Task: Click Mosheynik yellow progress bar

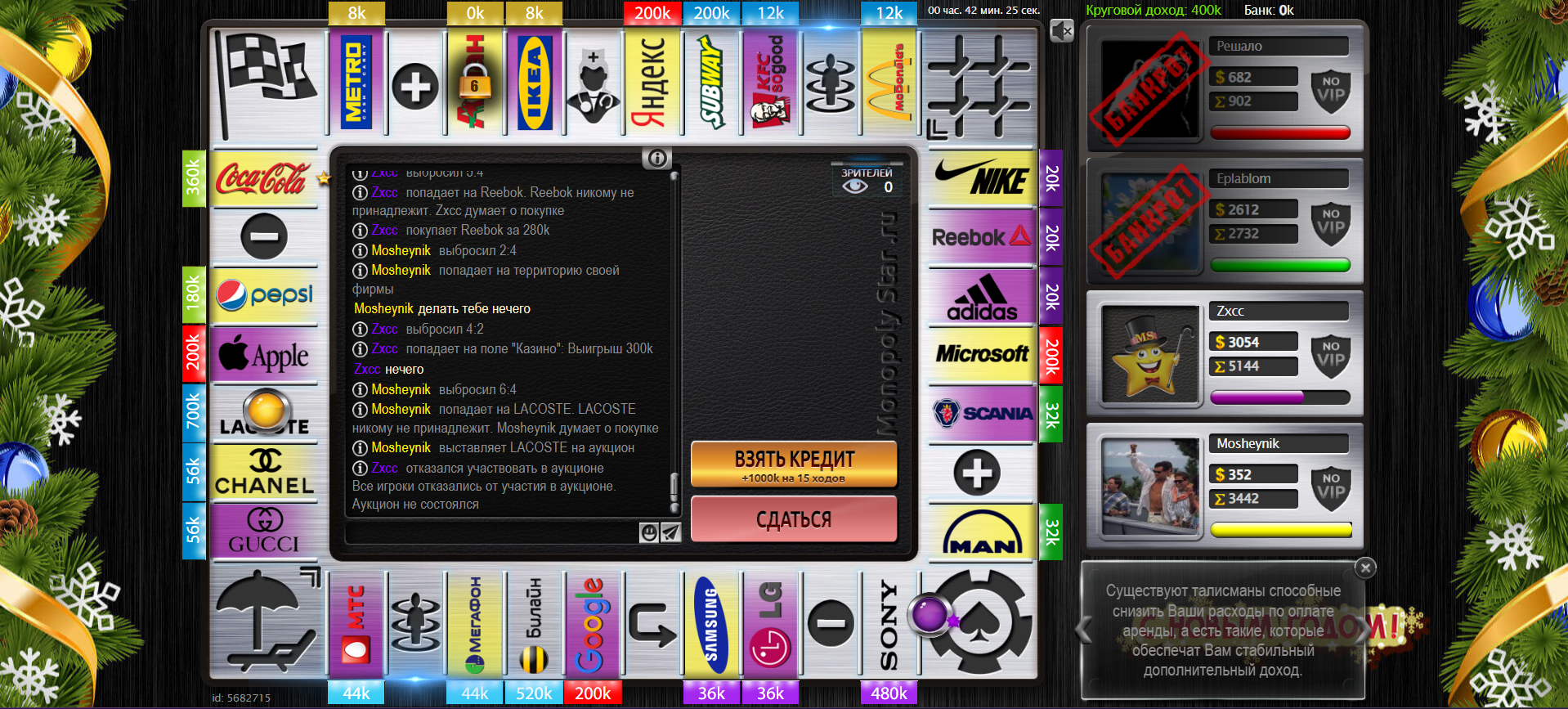Action: coord(1280,530)
